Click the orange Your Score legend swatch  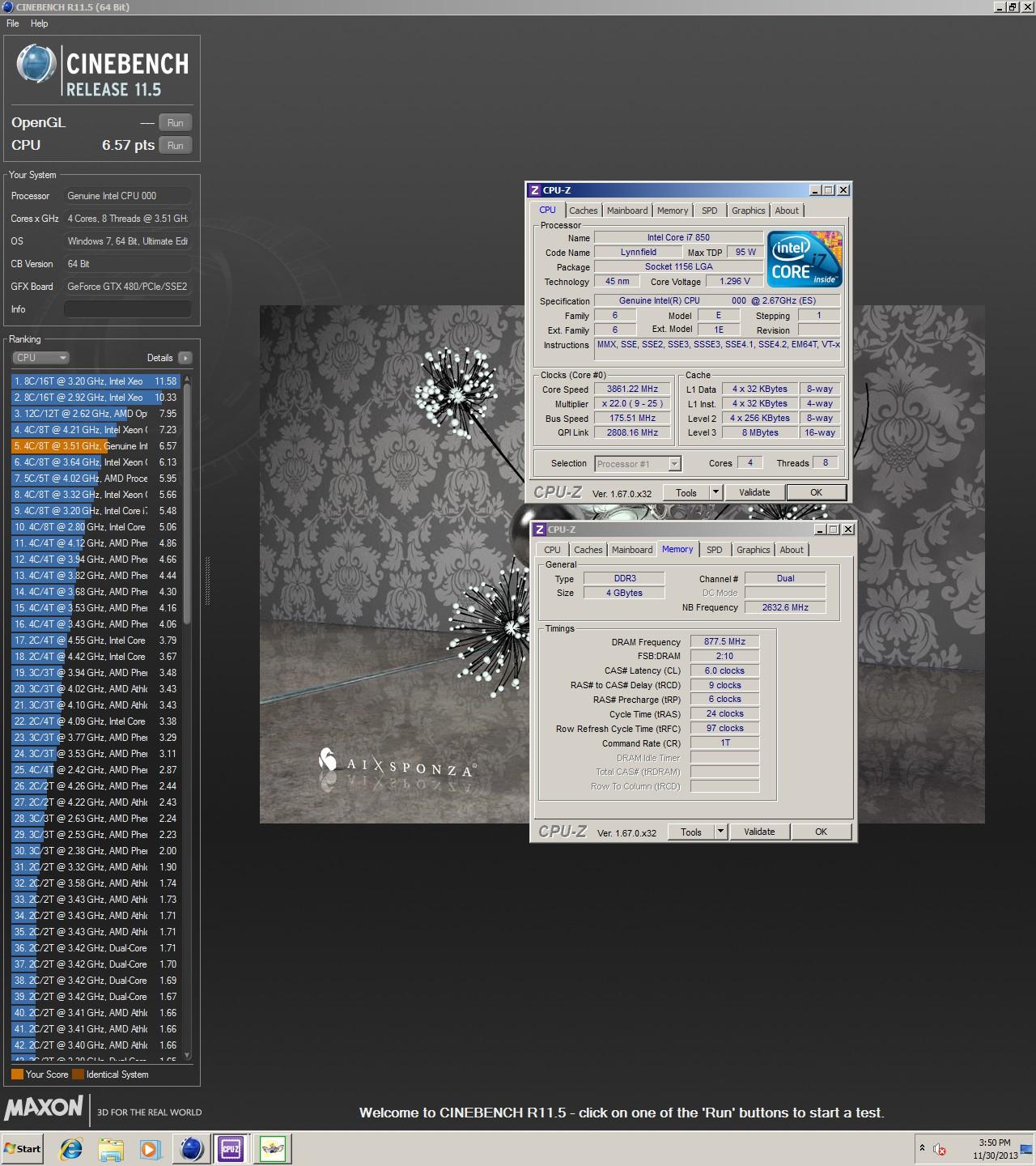[x=17, y=1075]
